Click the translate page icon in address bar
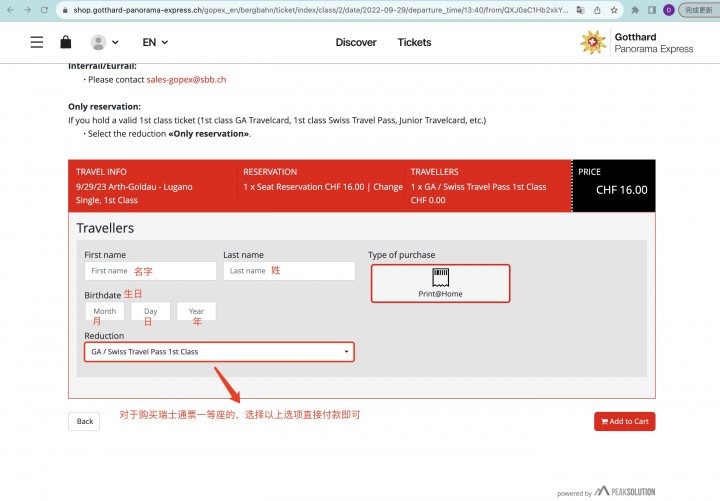Screen dimensions: 720x501 click(x=580, y=10)
